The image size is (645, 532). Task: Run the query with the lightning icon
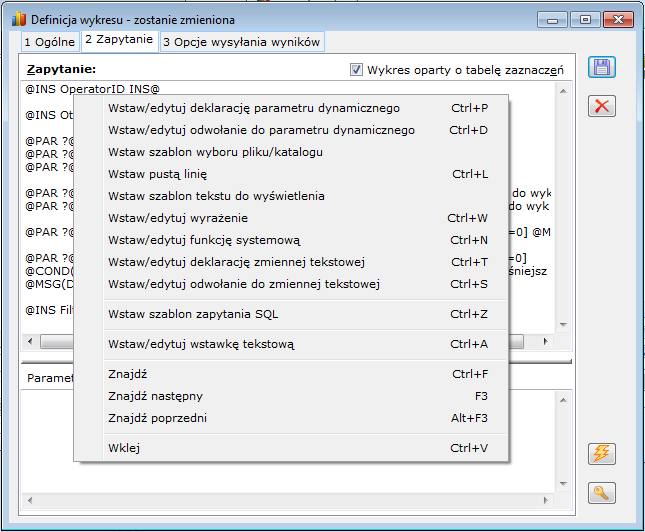[601, 454]
